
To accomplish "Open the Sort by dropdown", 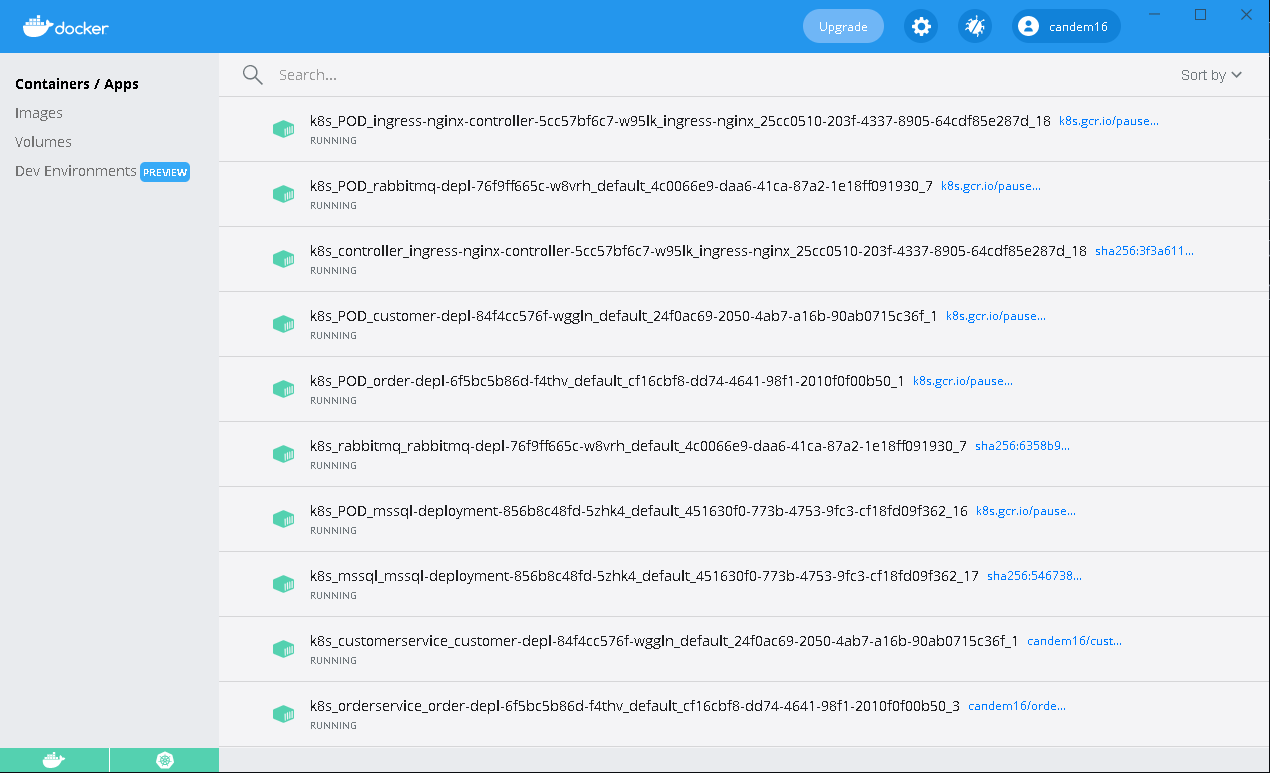I will point(1211,75).
